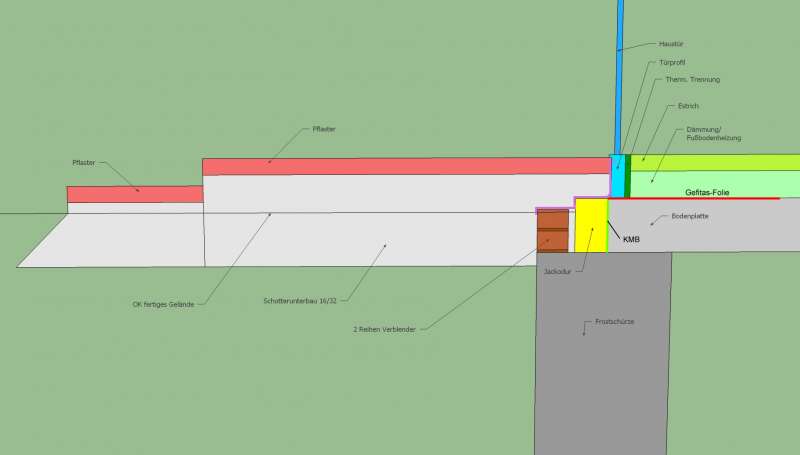Click the 2 Reihen Verblender label
Image resolution: width=800 pixels, height=455 pixels.
385,327
